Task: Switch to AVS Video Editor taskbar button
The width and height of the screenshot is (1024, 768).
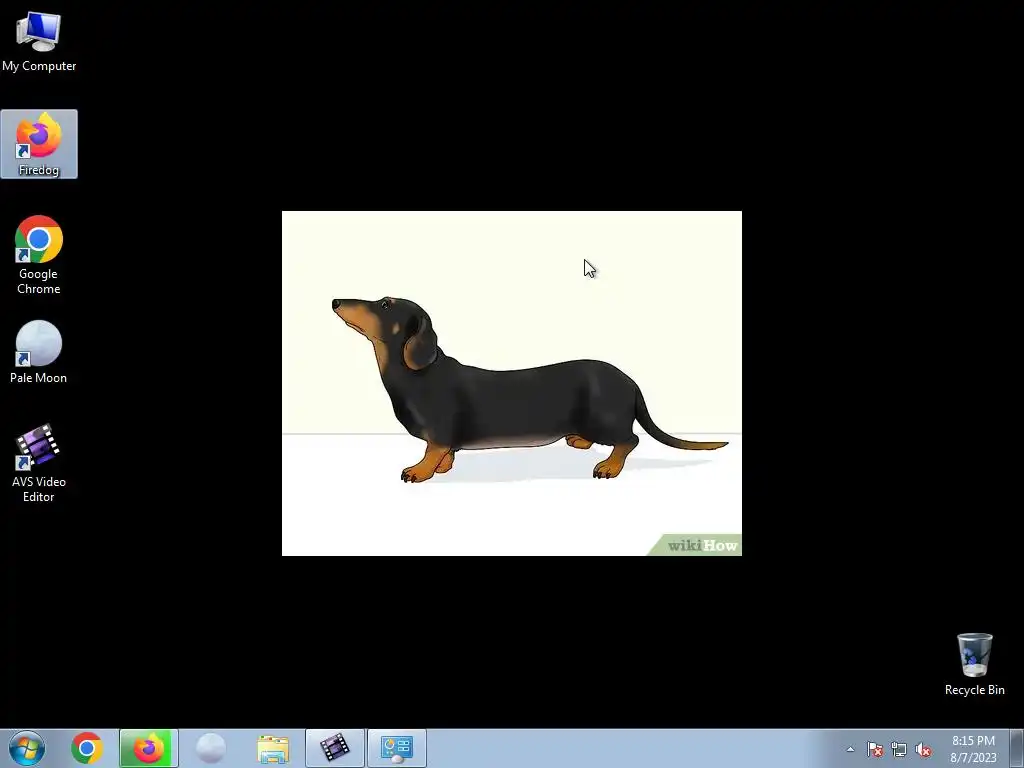Action: pyautogui.click(x=335, y=748)
